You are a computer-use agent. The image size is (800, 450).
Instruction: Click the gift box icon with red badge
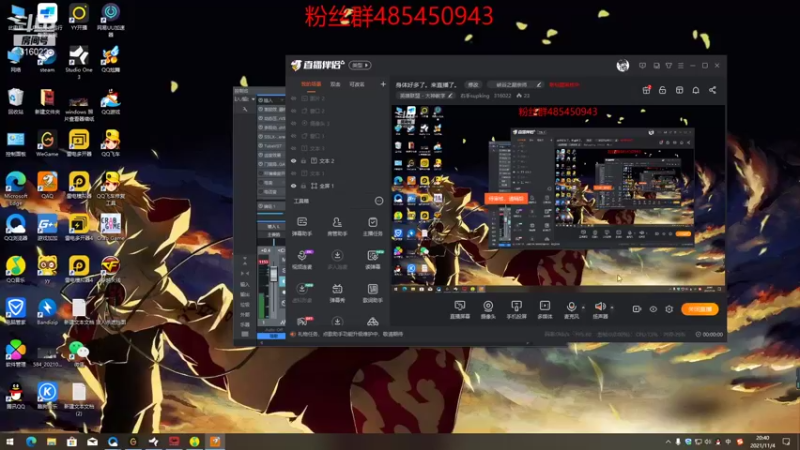click(646, 90)
